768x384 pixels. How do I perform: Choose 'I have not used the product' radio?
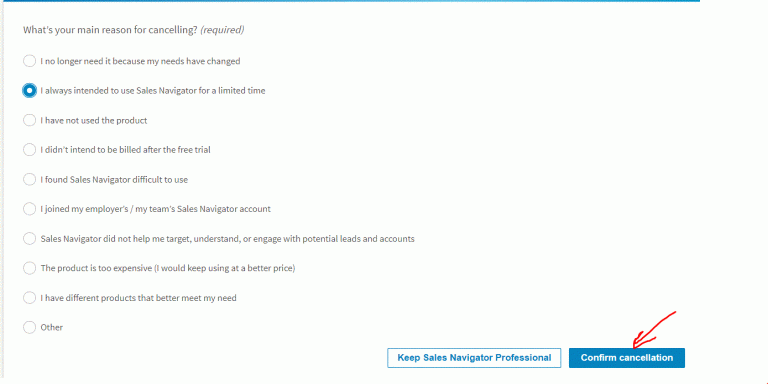29,120
